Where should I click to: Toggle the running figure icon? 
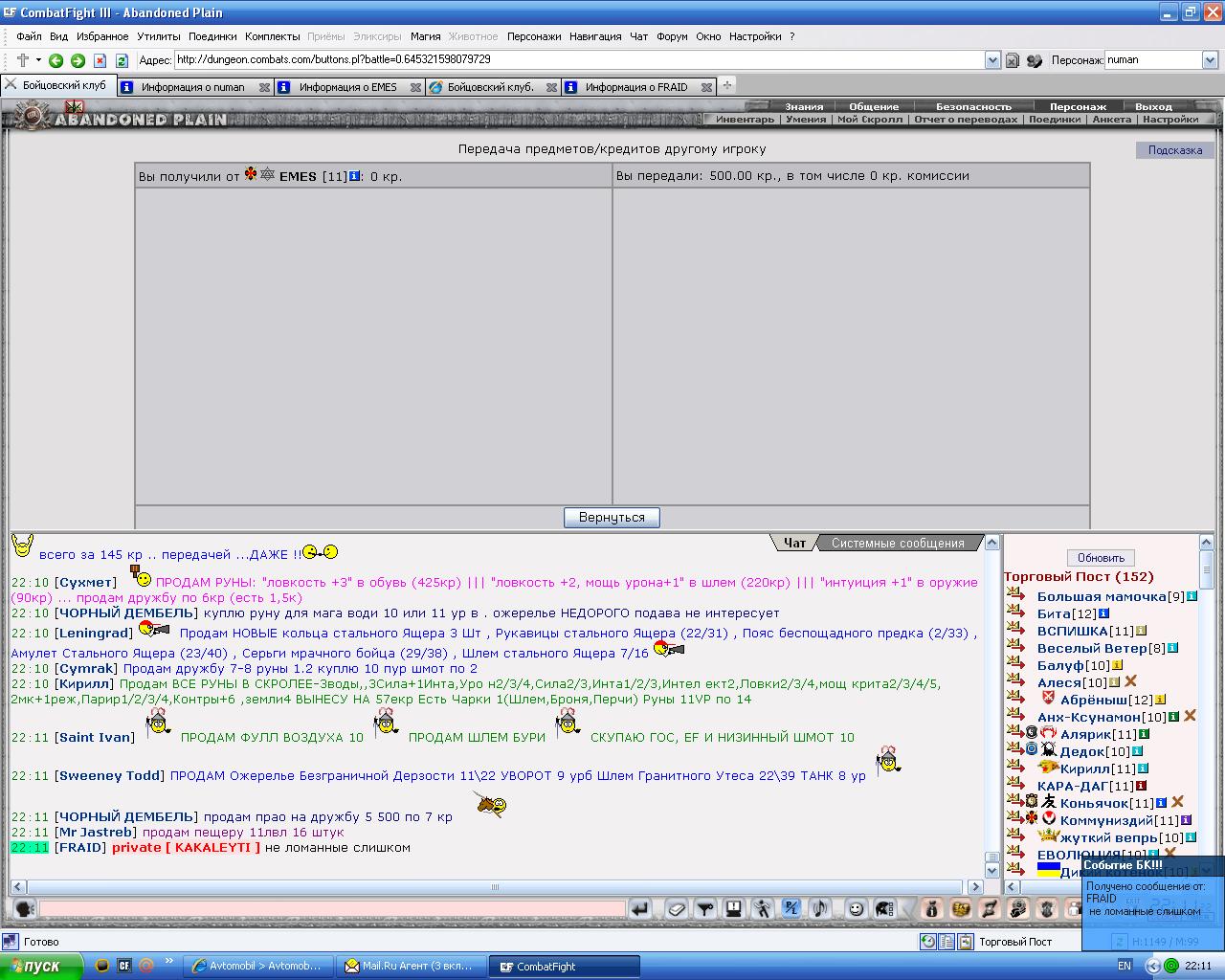(x=762, y=908)
